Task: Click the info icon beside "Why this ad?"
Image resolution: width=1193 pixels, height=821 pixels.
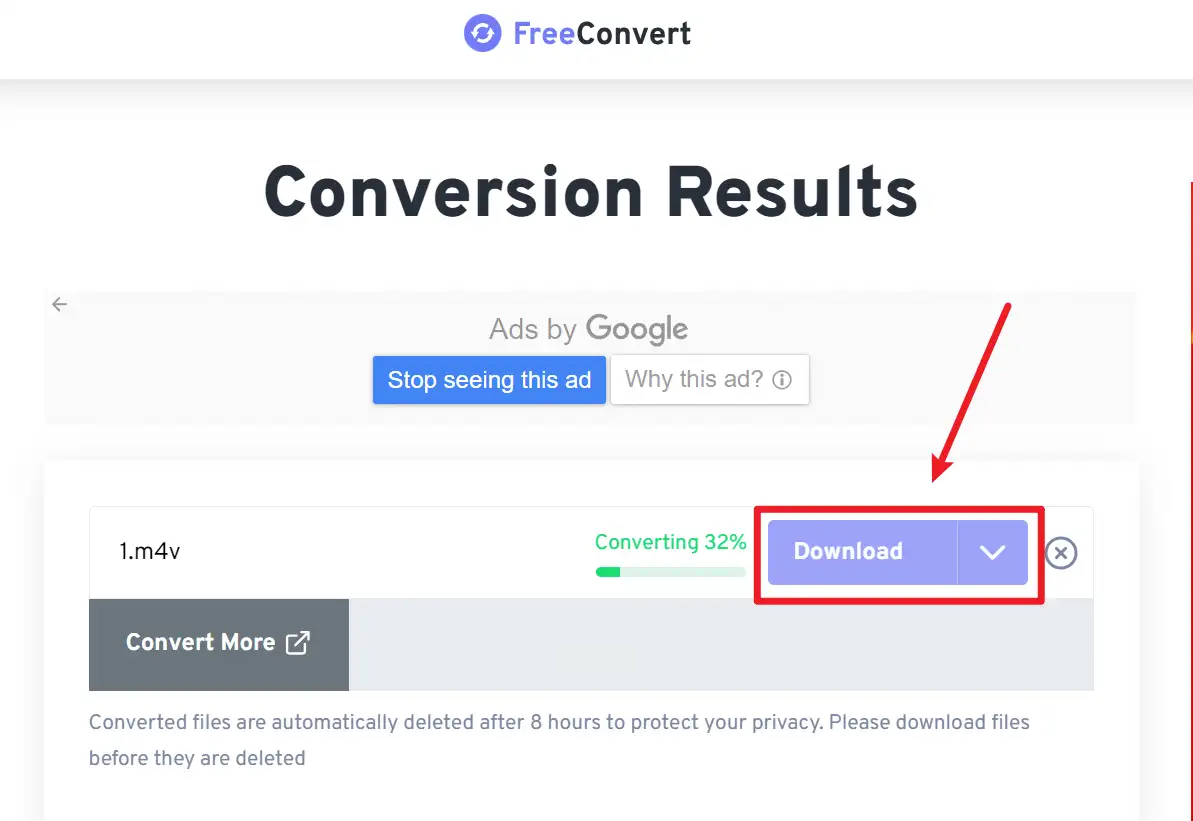Action: pyautogui.click(x=783, y=380)
